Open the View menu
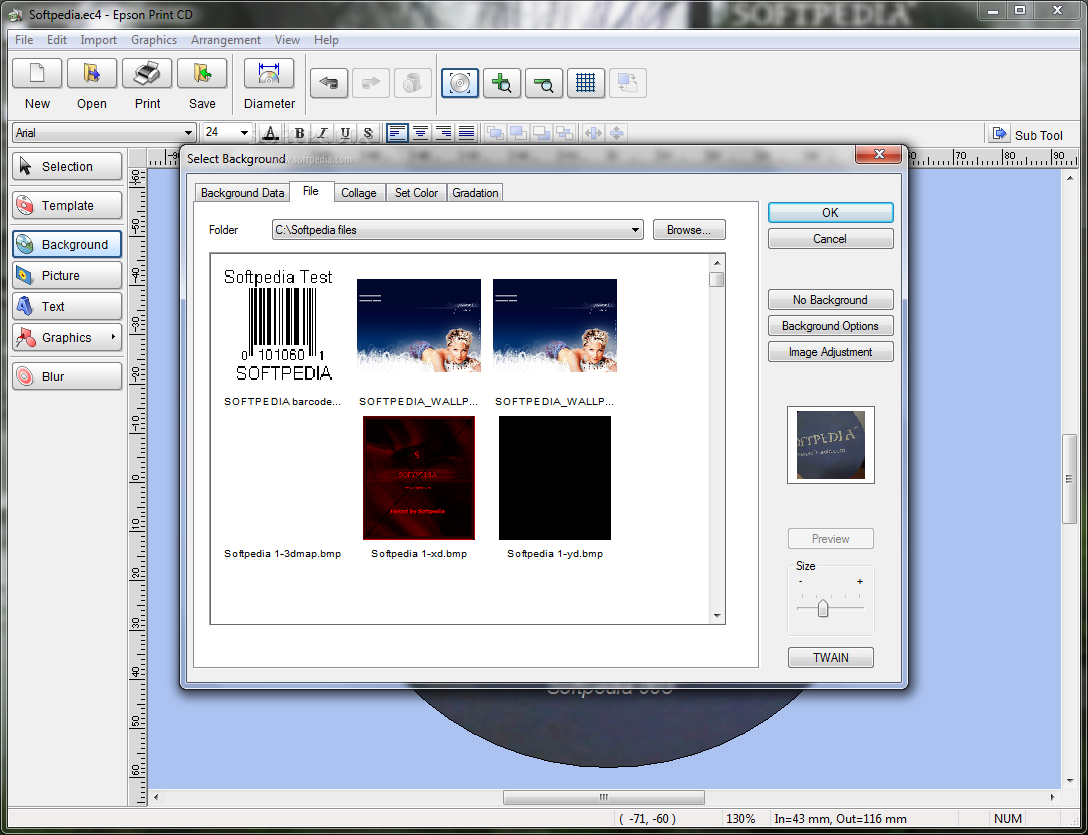The width and height of the screenshot is (1088, 835). [x=287, y=40]
